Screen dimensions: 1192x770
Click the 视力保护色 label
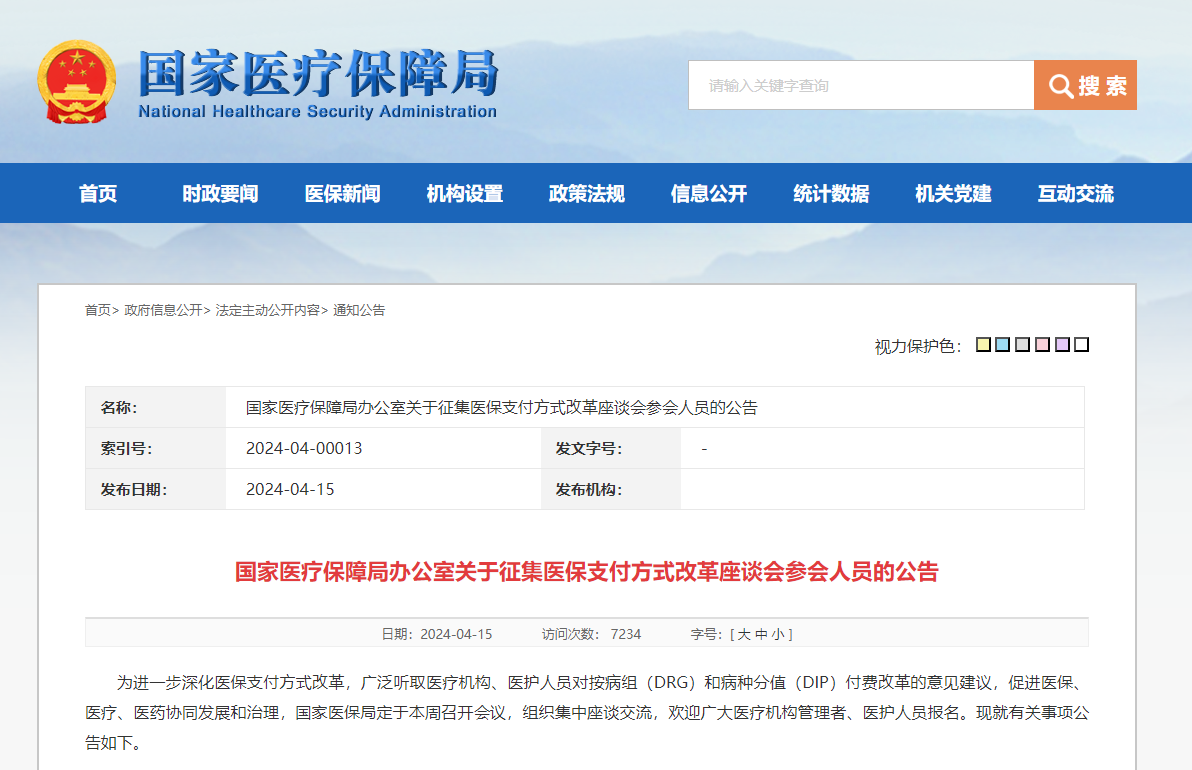click(x=918, y=347)
